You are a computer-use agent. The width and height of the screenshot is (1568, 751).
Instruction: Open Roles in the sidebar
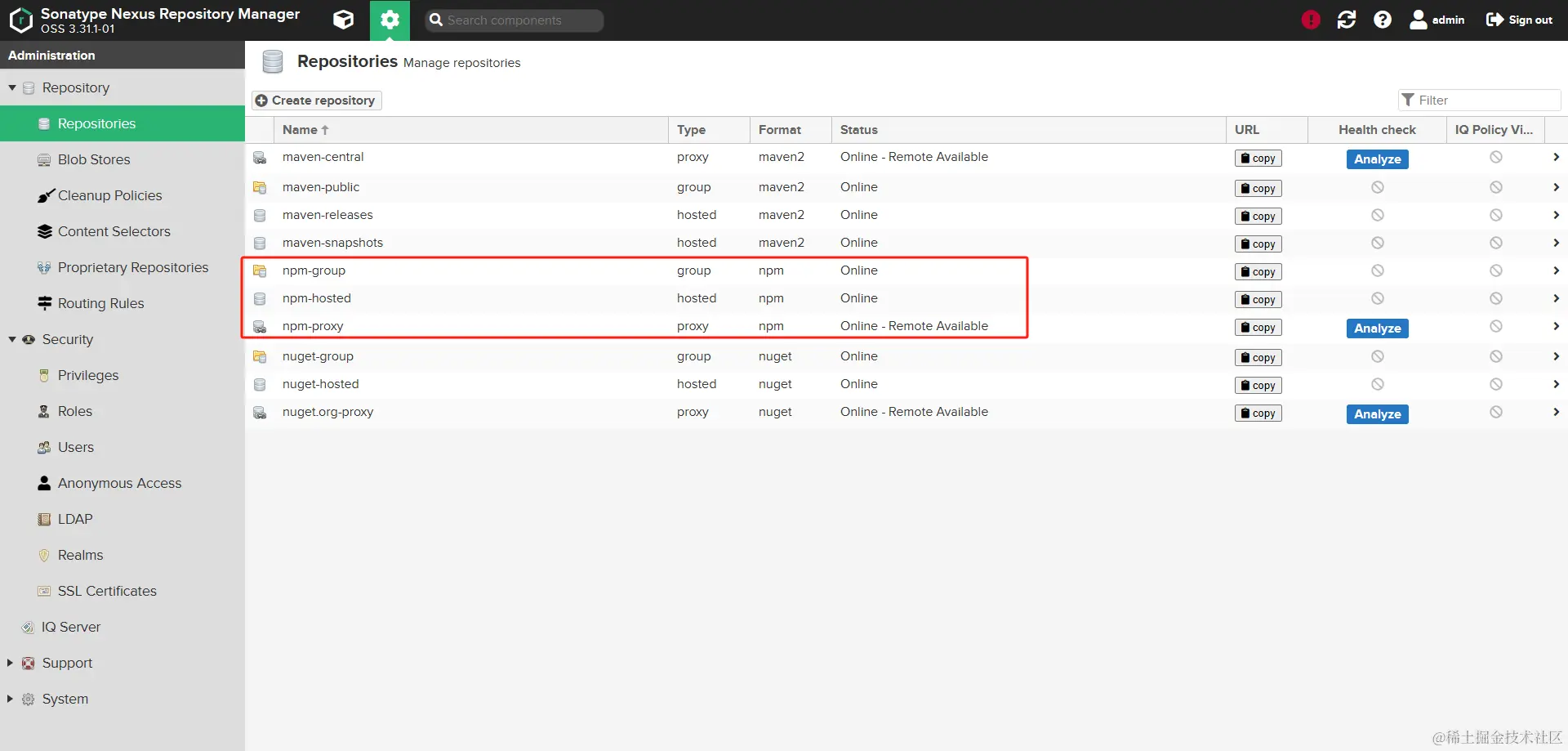[x=122, y=411]
